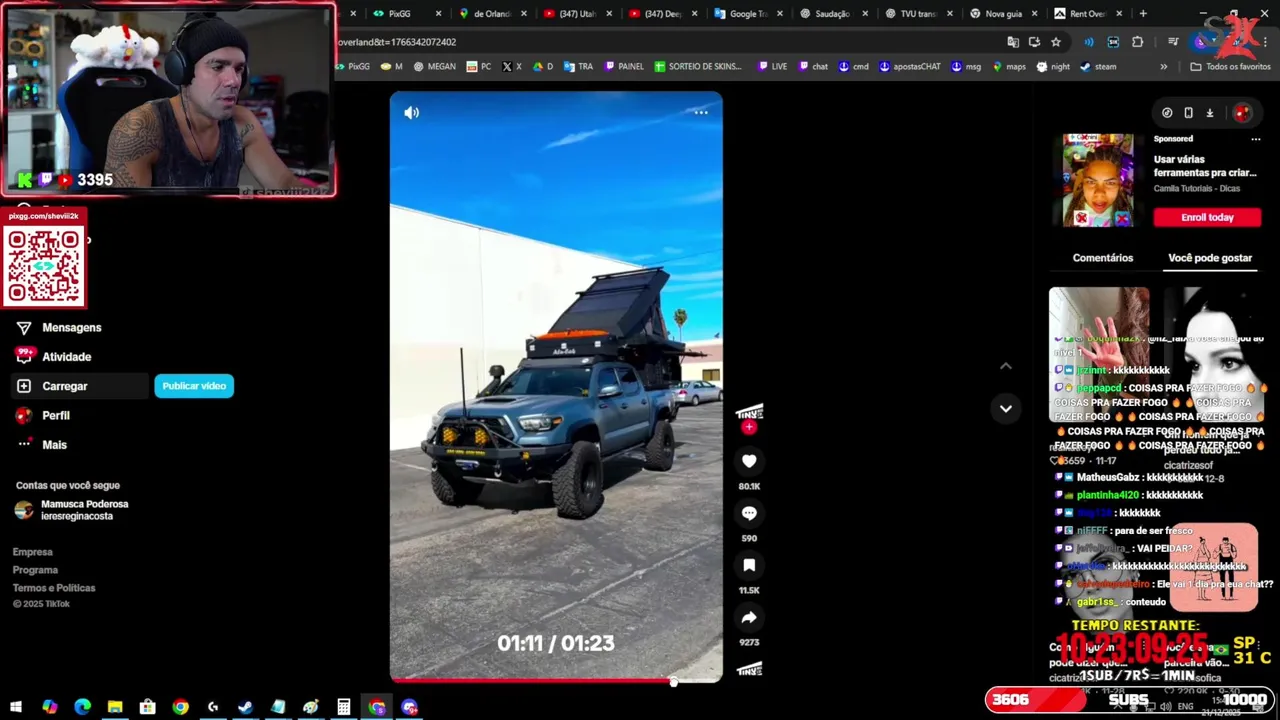Open the SORTEIO DE SKINS bookmark

coord(698,67)
